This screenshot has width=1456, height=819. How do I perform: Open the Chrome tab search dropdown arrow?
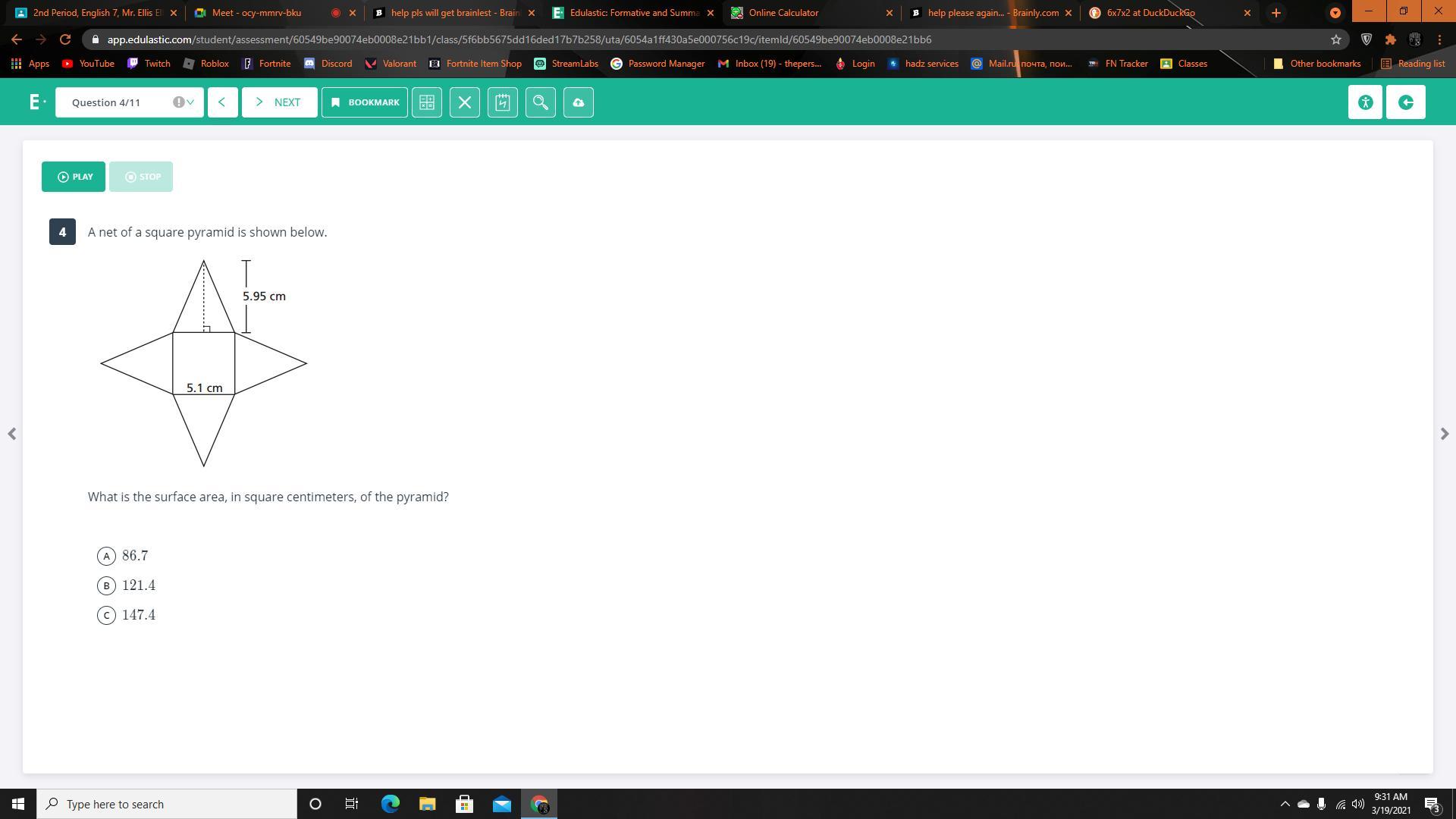(x=1335, y=13)
